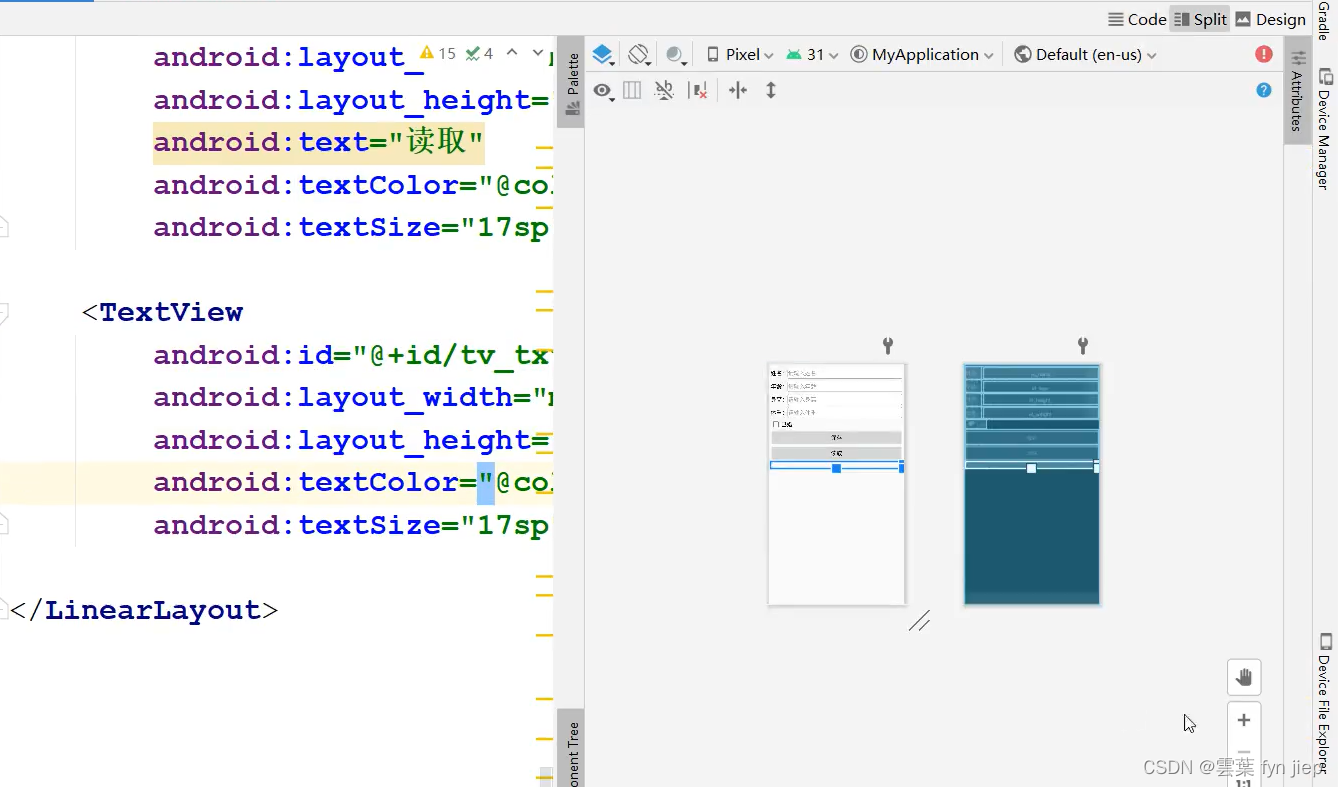Screen dimensions: 1338x787
Task: Click the blueprint layout preview thumbnail
Action: [x=1032, y=484]
